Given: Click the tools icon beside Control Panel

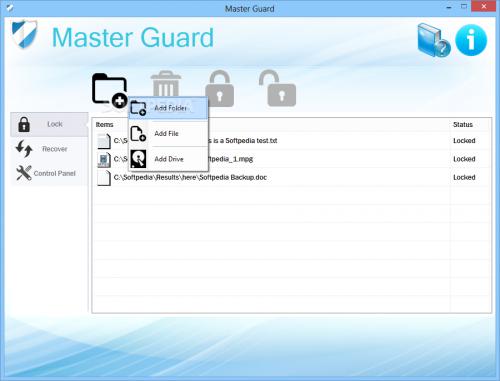Looking at the screenshot, I should pyautogui.click(x=24, y=173).
